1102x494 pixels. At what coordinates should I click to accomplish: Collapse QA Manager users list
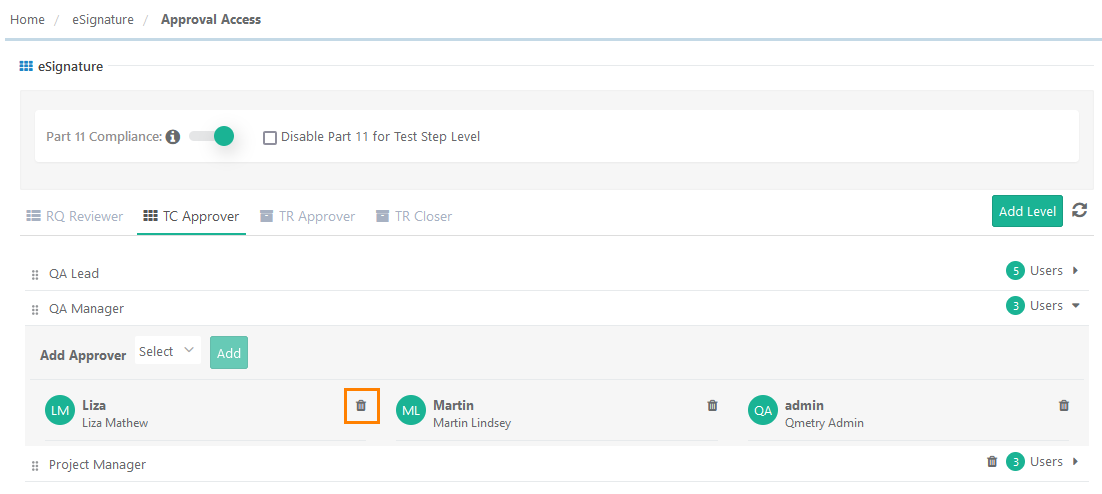pyautogui.click(x=1075, y=306)
